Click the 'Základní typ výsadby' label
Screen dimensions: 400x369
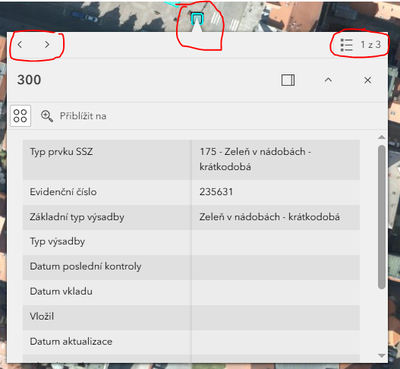point(77,217)
